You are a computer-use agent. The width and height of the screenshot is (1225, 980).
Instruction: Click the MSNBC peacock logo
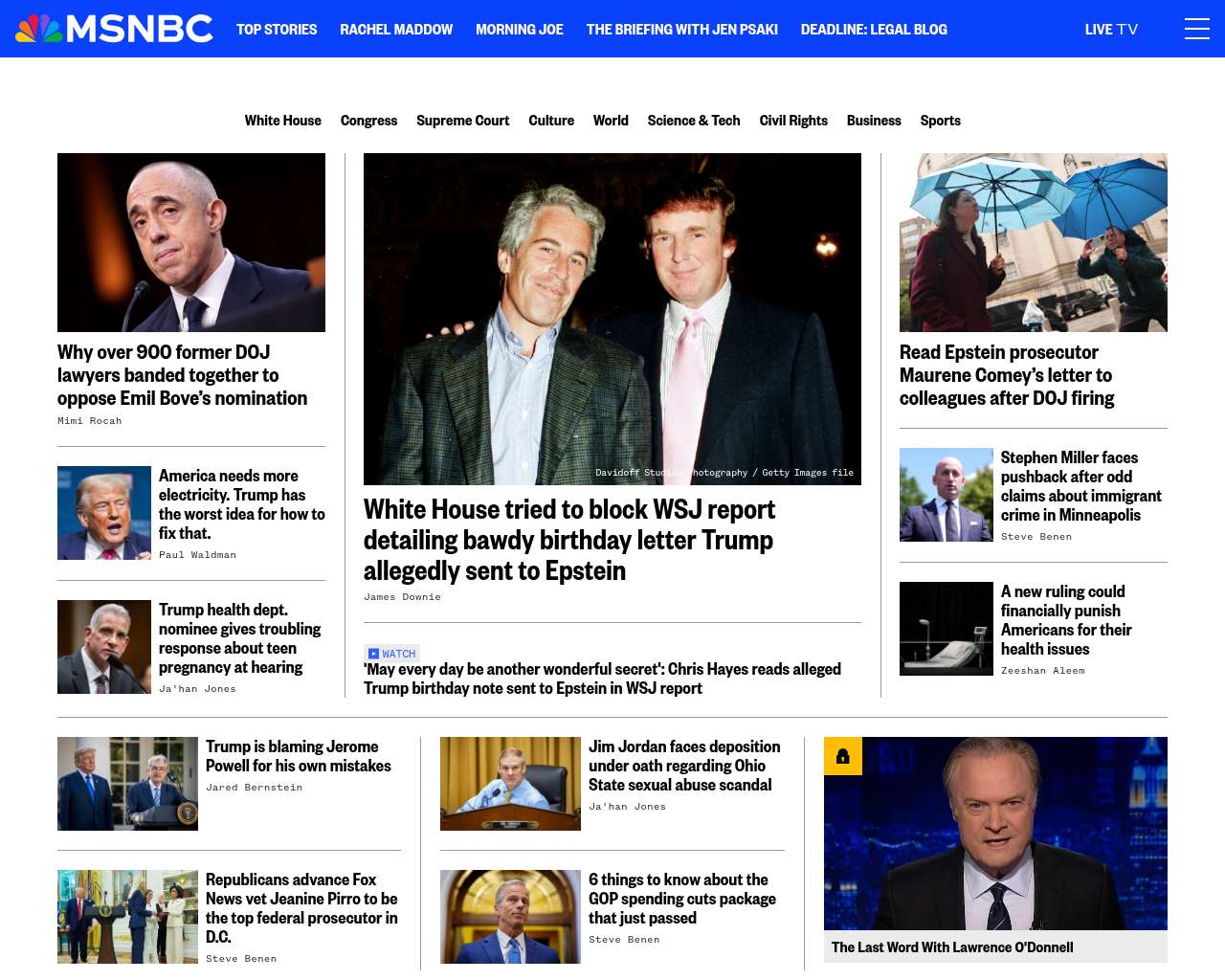[114, 29]
